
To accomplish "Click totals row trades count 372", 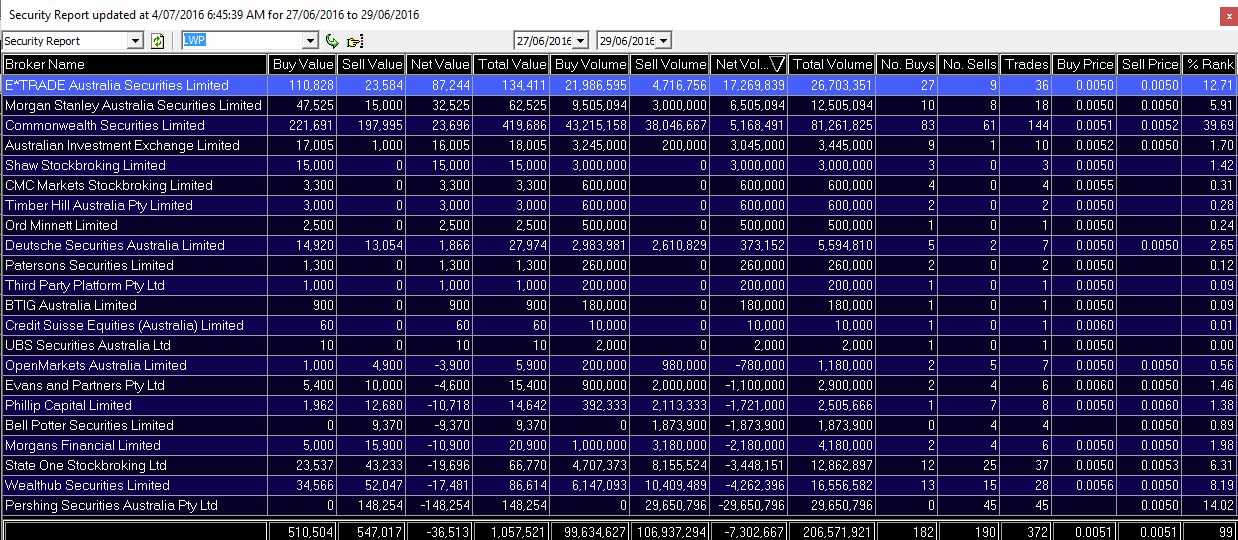I will (1027, 530).
